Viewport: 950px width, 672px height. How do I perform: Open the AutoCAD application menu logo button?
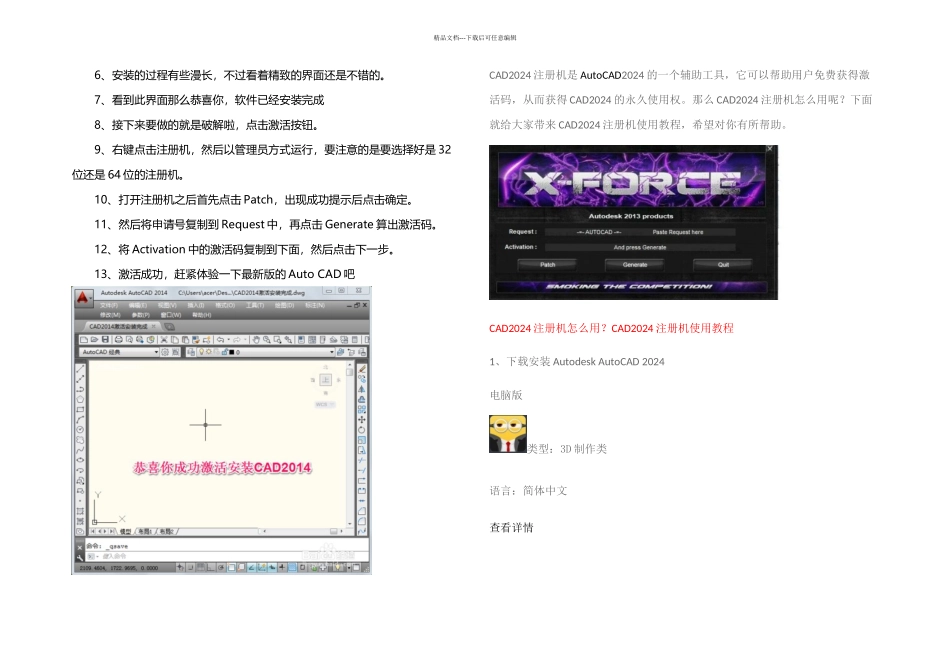(83, 298)
